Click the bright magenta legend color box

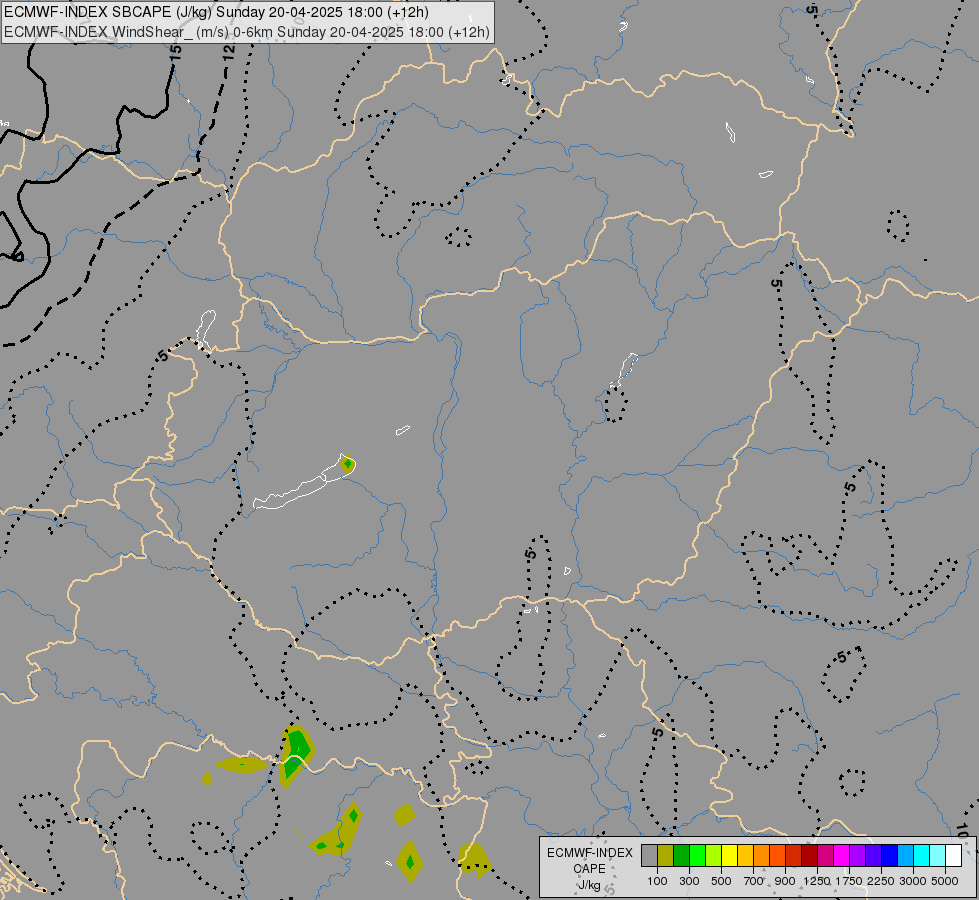tap(841, 856)
